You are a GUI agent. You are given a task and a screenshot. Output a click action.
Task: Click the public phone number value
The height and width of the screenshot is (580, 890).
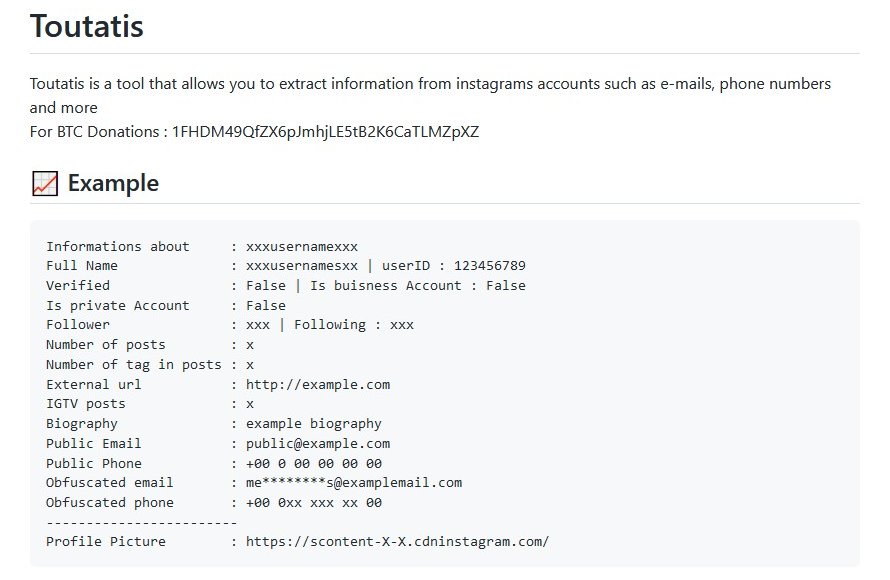click(x=314, y=463)
